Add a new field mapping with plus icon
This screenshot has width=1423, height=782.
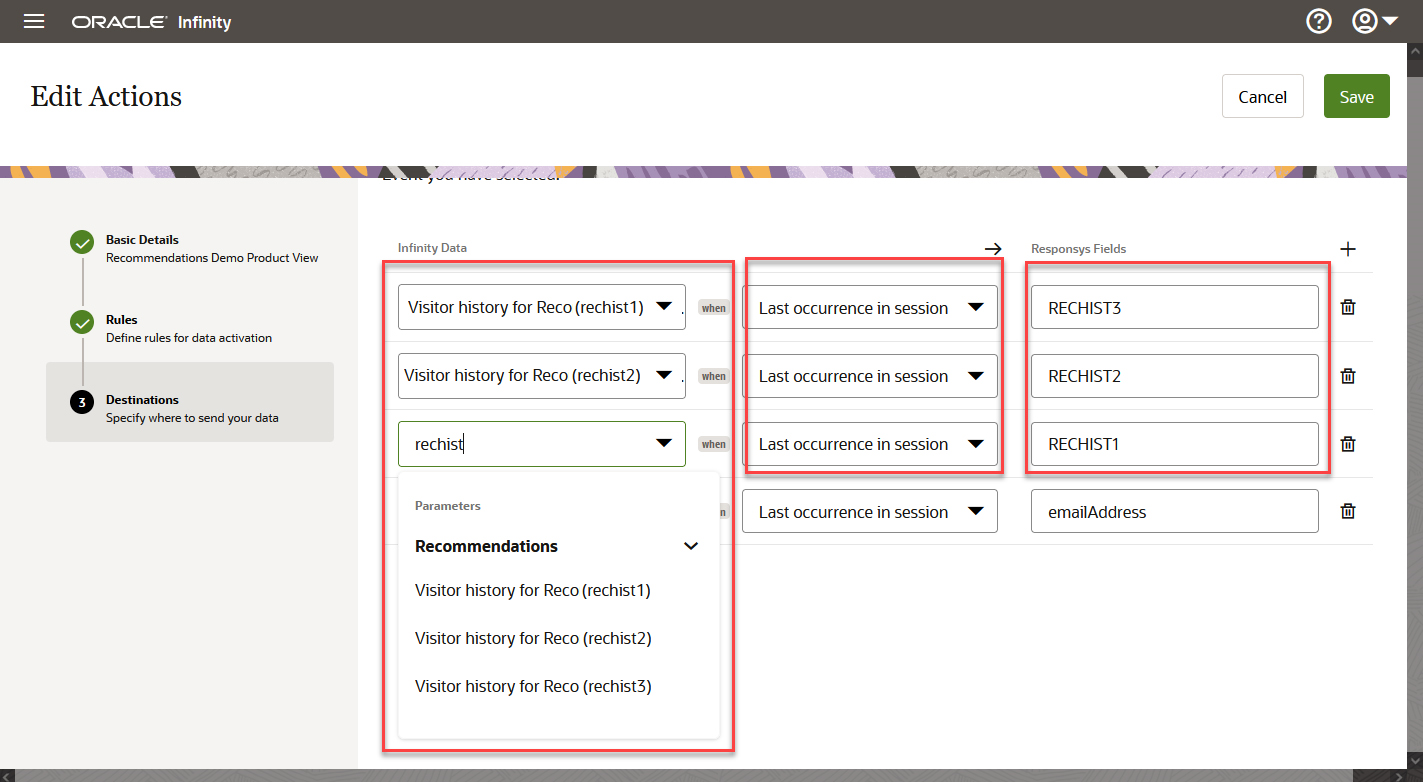[x=1348, y=249]
